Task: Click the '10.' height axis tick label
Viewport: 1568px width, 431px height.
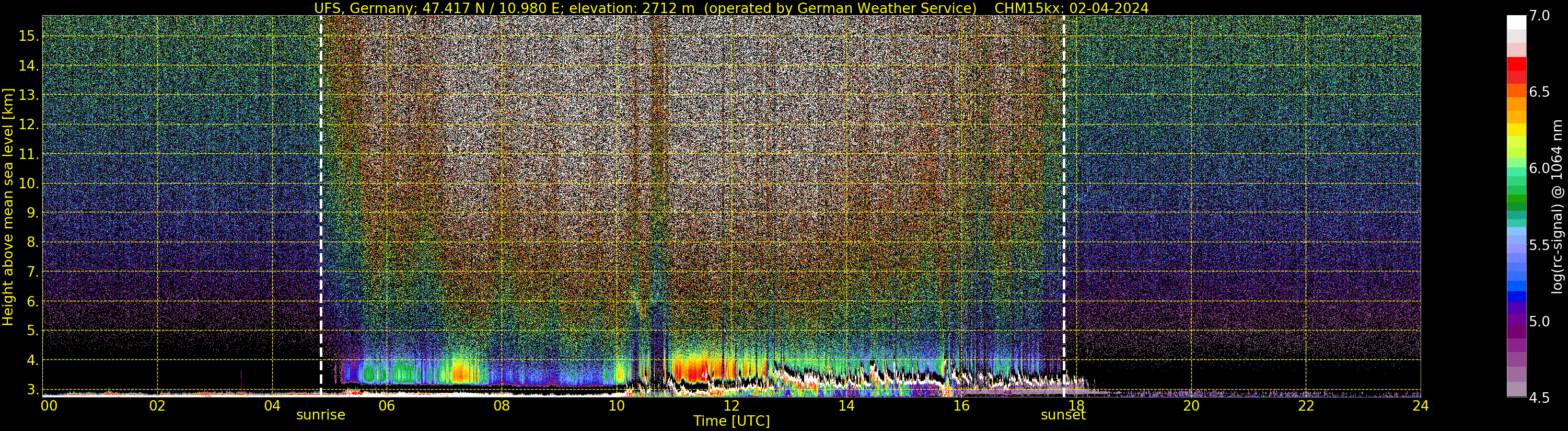Action: click(x=29, y=184)
